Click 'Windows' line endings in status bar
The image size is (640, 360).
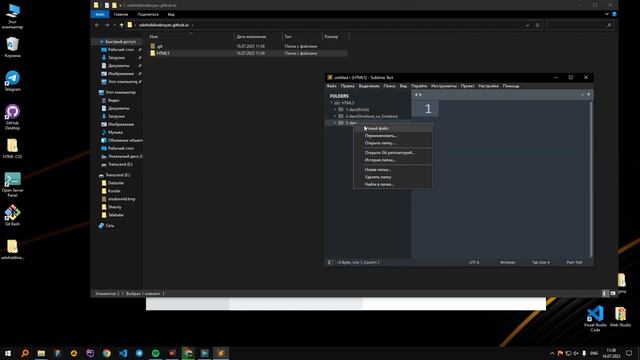click(508, 262)
